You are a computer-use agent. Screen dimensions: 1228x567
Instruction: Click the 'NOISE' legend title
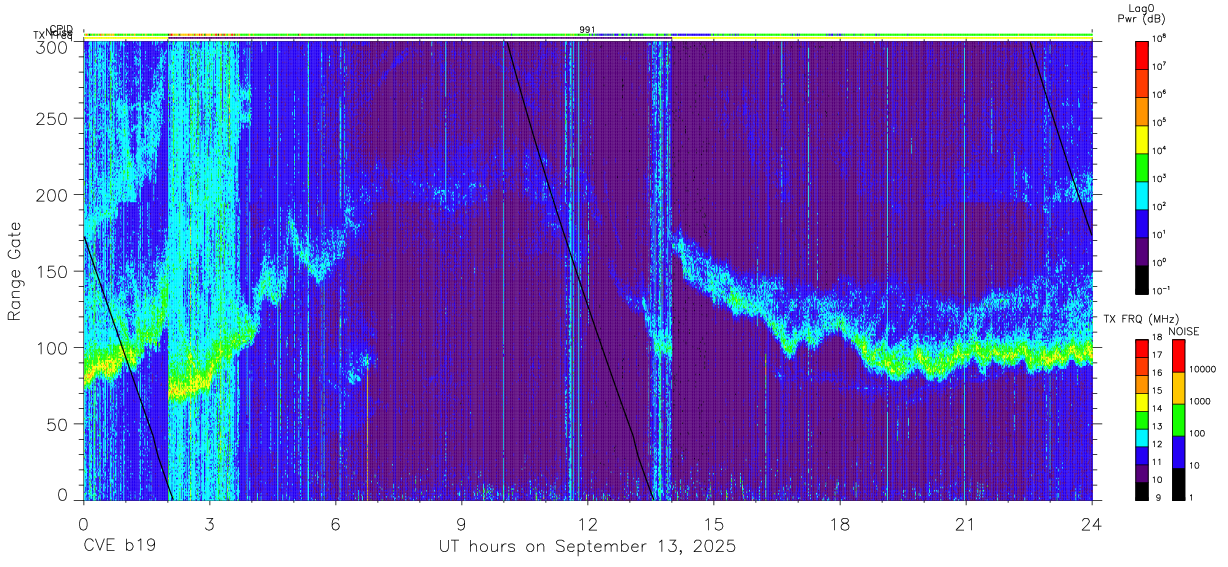[x=1185, y=331]
